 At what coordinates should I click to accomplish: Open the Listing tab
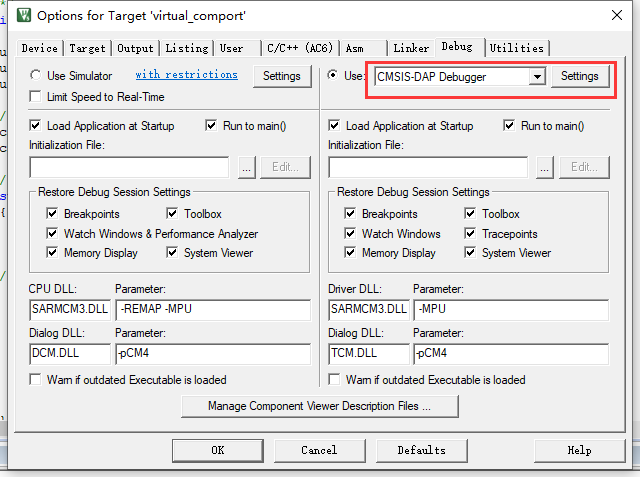point(187,48)
